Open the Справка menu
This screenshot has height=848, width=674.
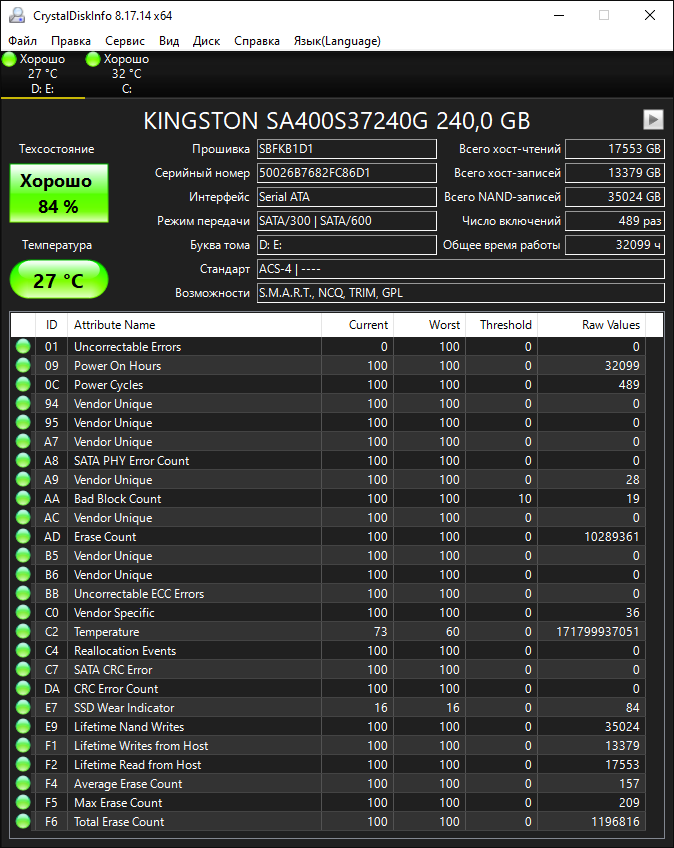click(257, 41)
